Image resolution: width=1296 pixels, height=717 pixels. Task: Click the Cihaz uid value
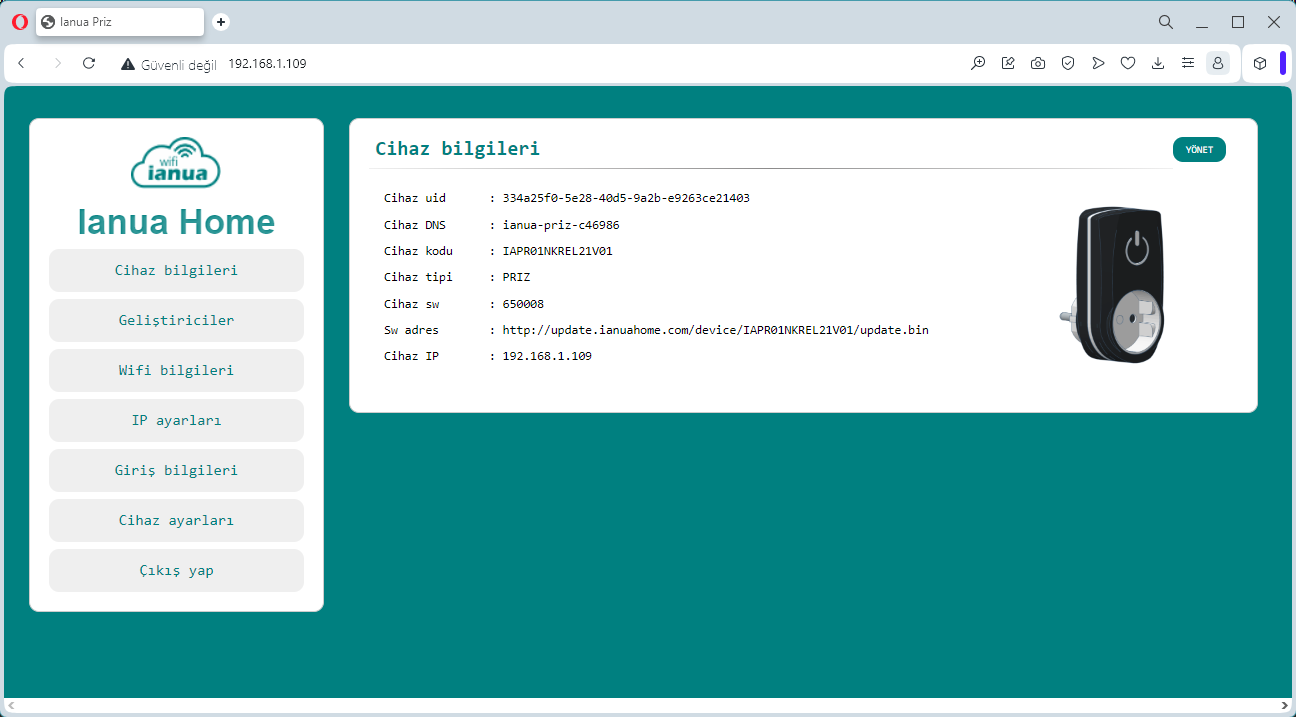[626, 198]
